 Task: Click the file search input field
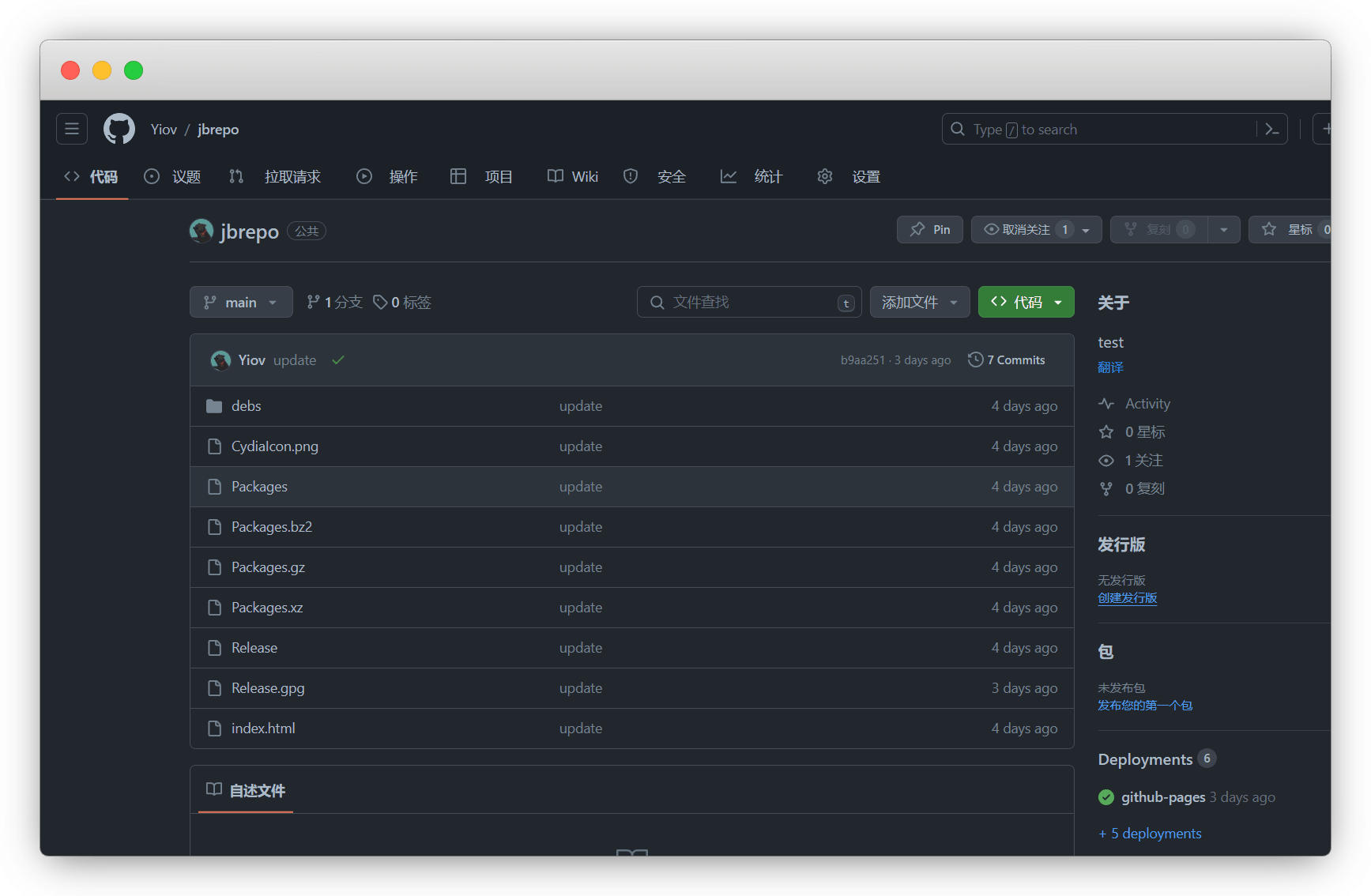point(747,303)
